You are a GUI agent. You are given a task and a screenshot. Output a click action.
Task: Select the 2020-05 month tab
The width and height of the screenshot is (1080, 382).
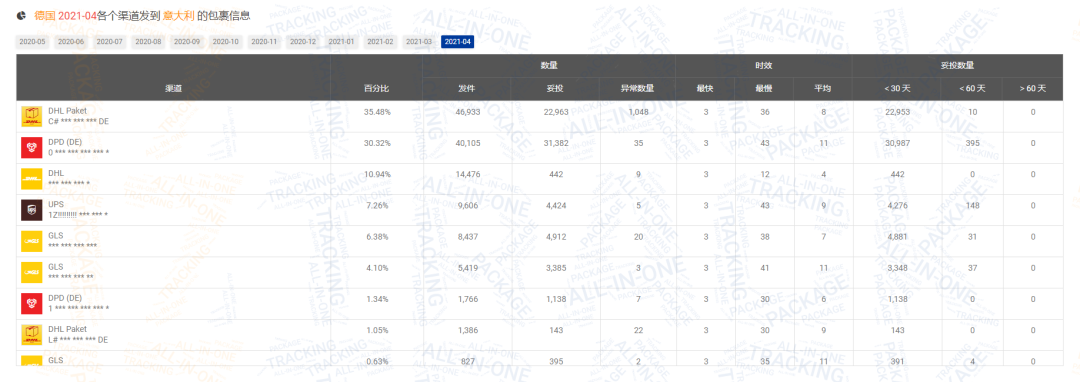click(x=32, y=42)
